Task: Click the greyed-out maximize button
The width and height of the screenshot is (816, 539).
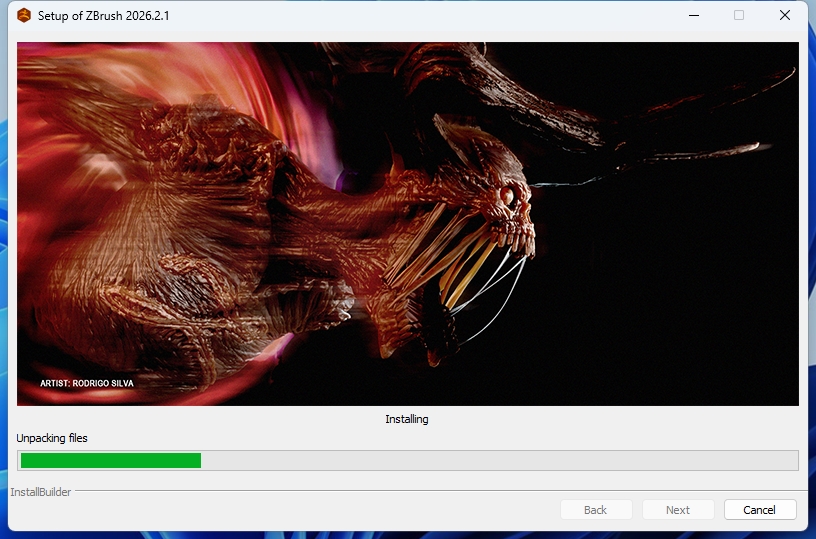Action: click(x=739, y=15)
